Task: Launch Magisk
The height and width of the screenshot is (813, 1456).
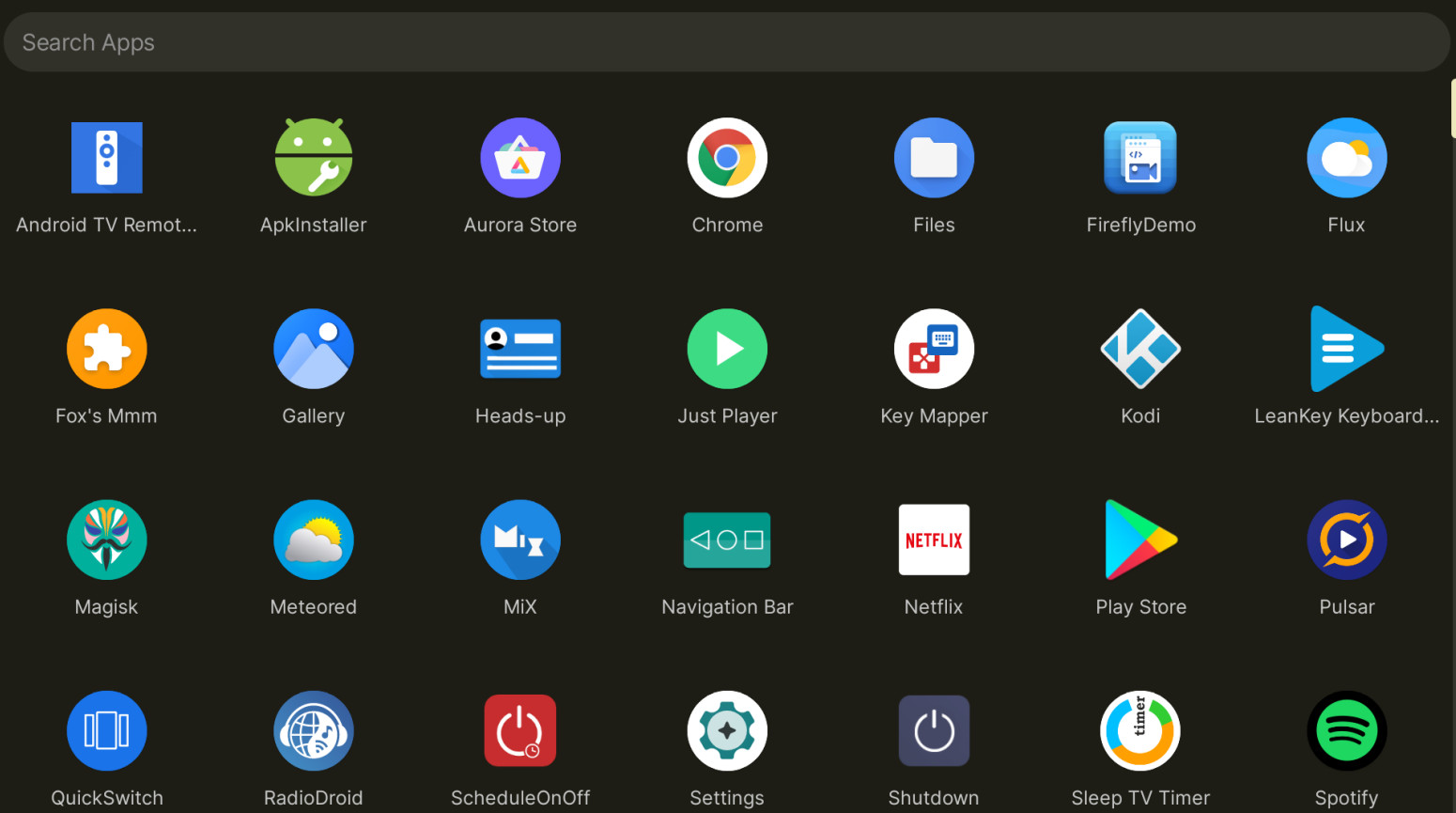Action: tap(107, 539)
